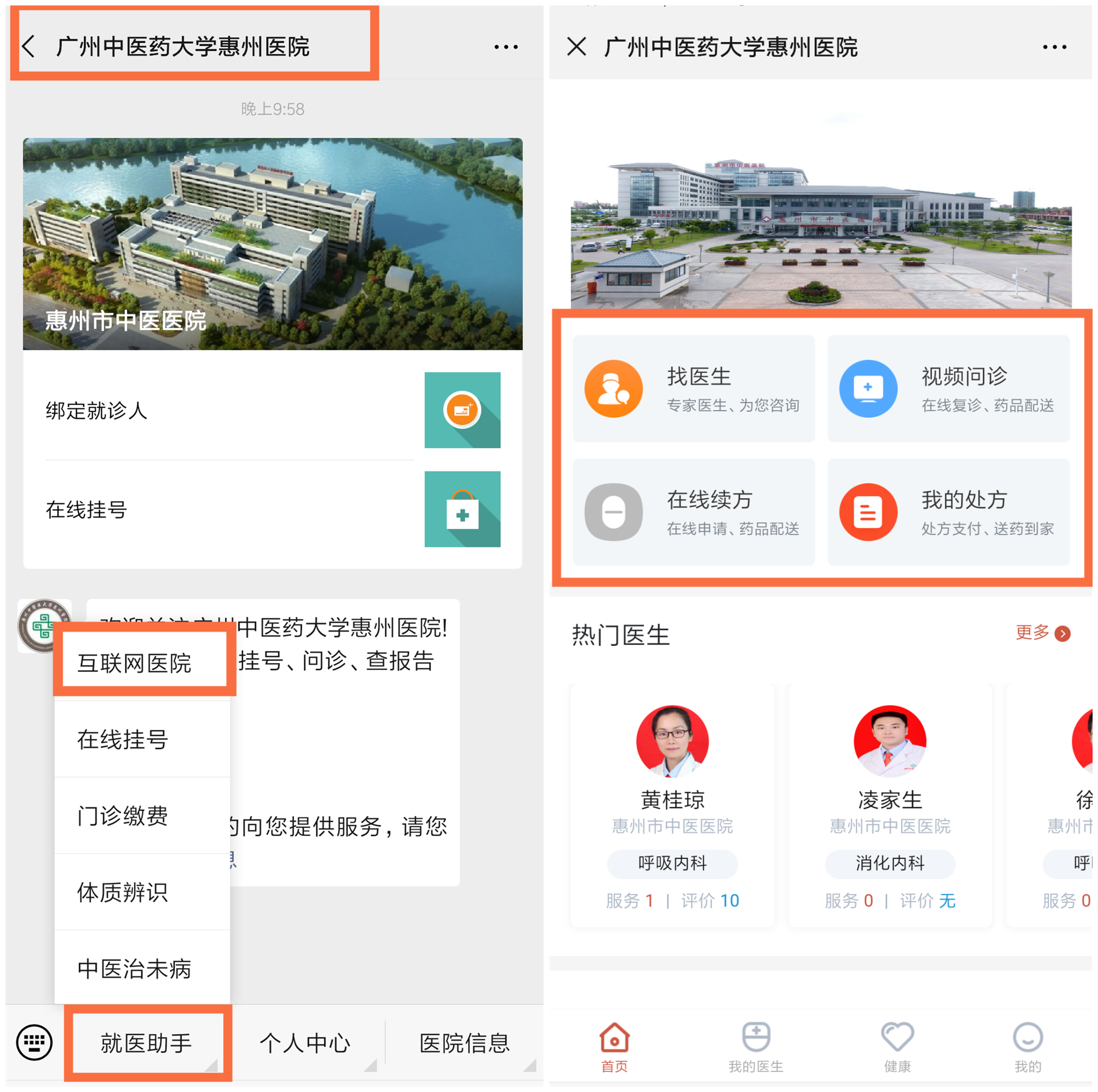Click 处方支付、送药到家 subtitle
This screenshot has height=1092, width=1098.
pos(987,528)
